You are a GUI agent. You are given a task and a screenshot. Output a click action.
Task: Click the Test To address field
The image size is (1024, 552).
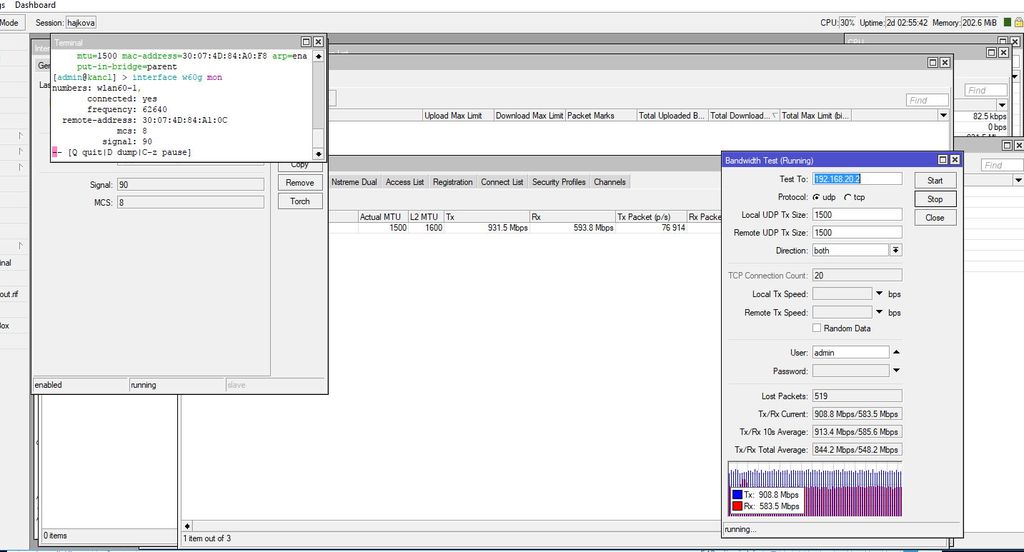857,179
